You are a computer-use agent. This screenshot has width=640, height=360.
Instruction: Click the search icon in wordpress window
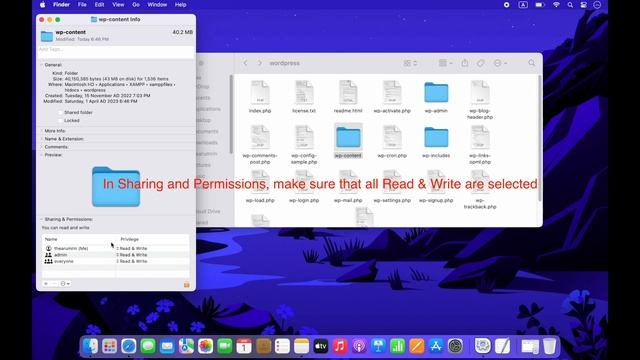pos(531,63)
